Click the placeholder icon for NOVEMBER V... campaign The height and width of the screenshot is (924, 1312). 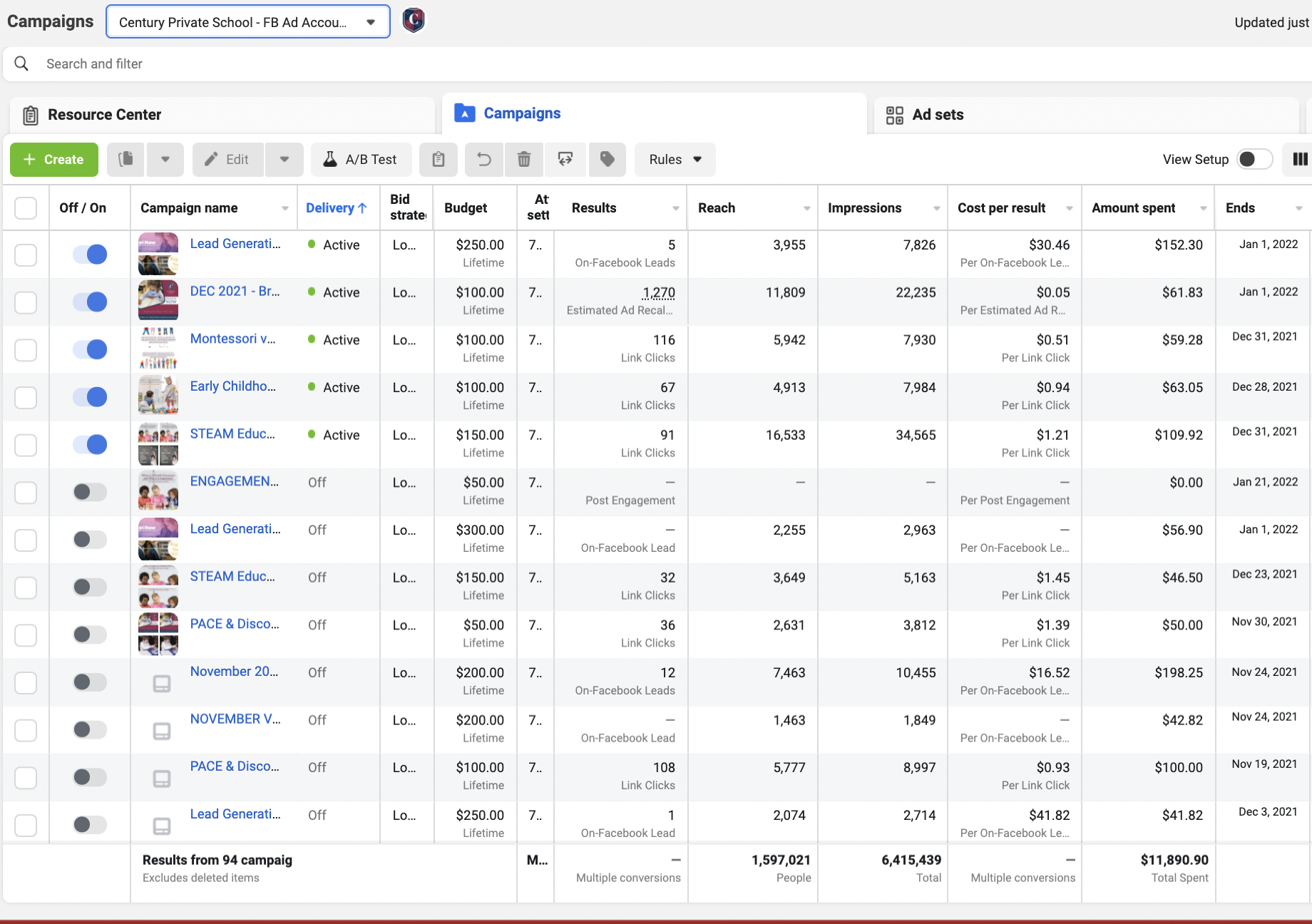(162, 731)
